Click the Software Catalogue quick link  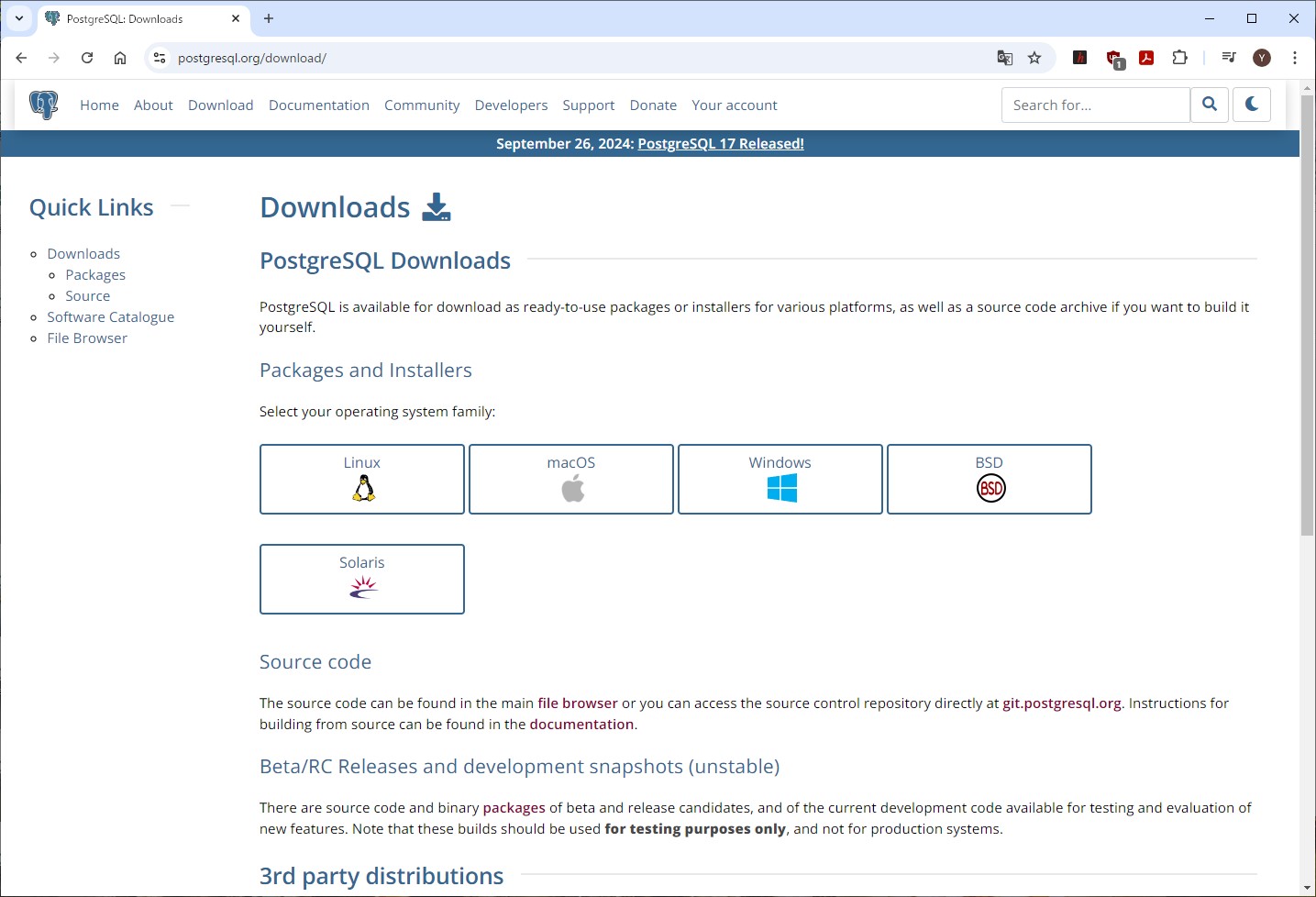(110, 316)
